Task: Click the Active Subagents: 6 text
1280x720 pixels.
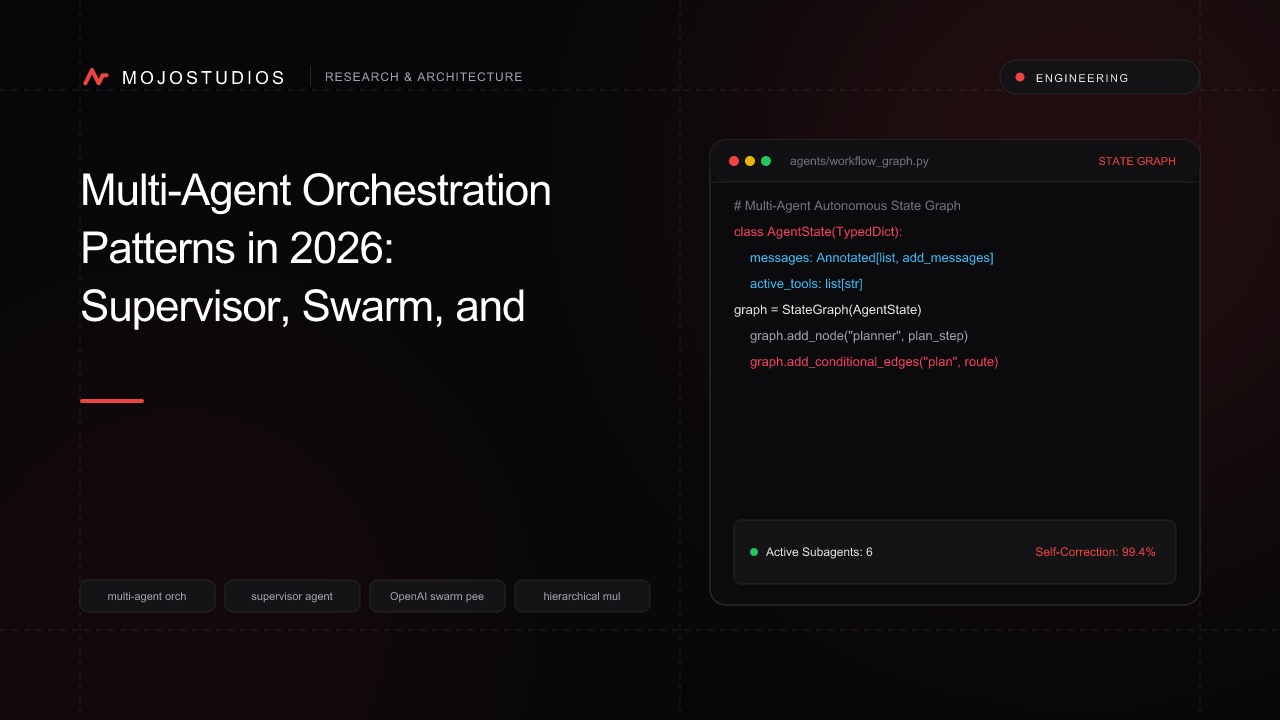Action: tap(819, 552)
